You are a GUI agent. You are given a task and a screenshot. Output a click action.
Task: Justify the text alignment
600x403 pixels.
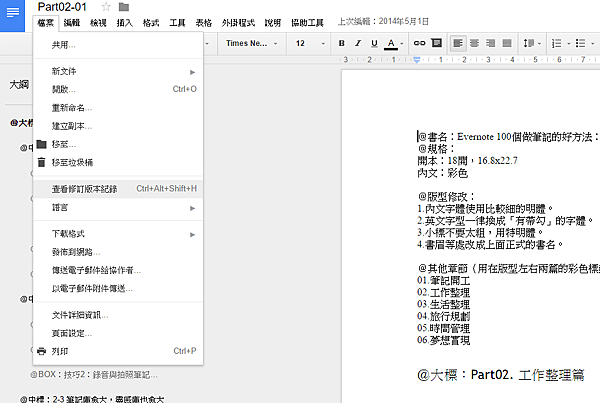pos(507,43)
